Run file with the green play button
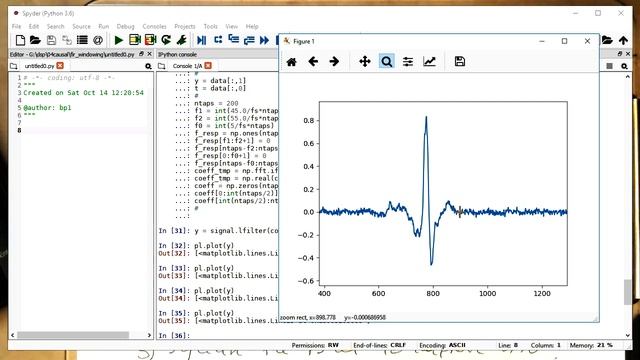The width and height of the screenshot is (640, 360). coord(119,40)
